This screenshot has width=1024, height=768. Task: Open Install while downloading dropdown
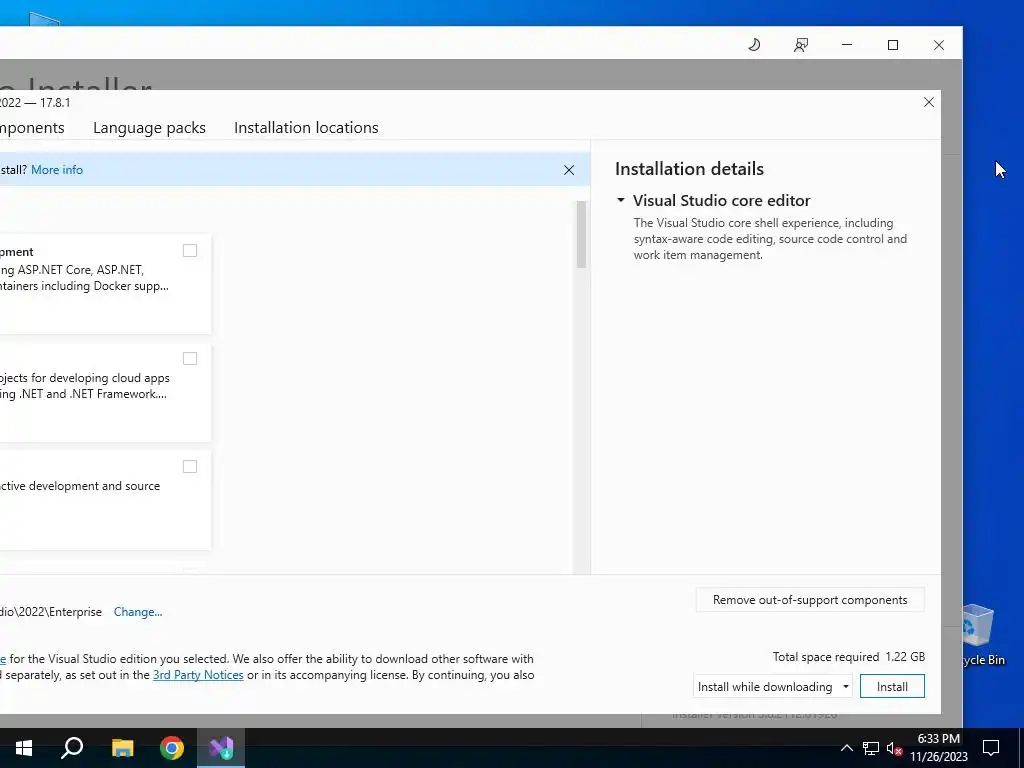click(772, 686)
